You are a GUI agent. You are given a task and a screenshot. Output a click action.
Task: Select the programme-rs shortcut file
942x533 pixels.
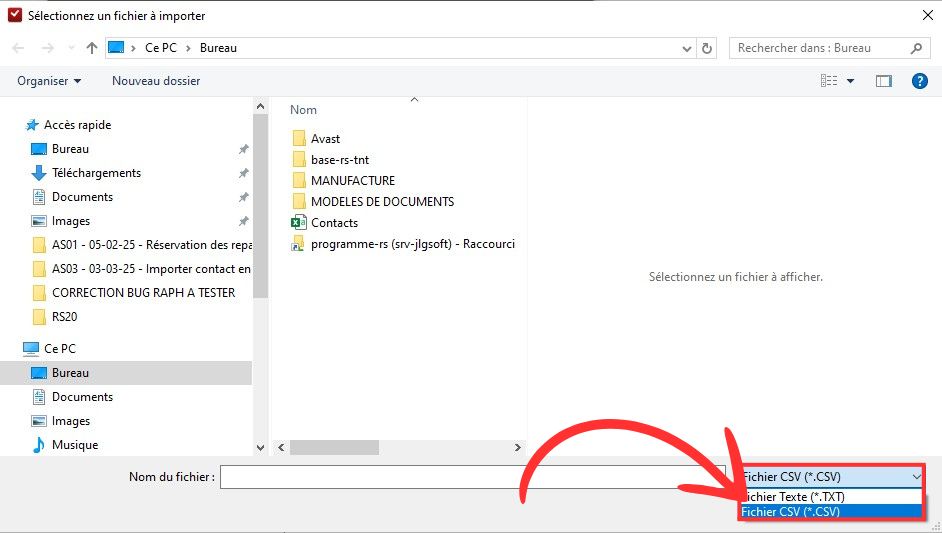pos(412,244)
